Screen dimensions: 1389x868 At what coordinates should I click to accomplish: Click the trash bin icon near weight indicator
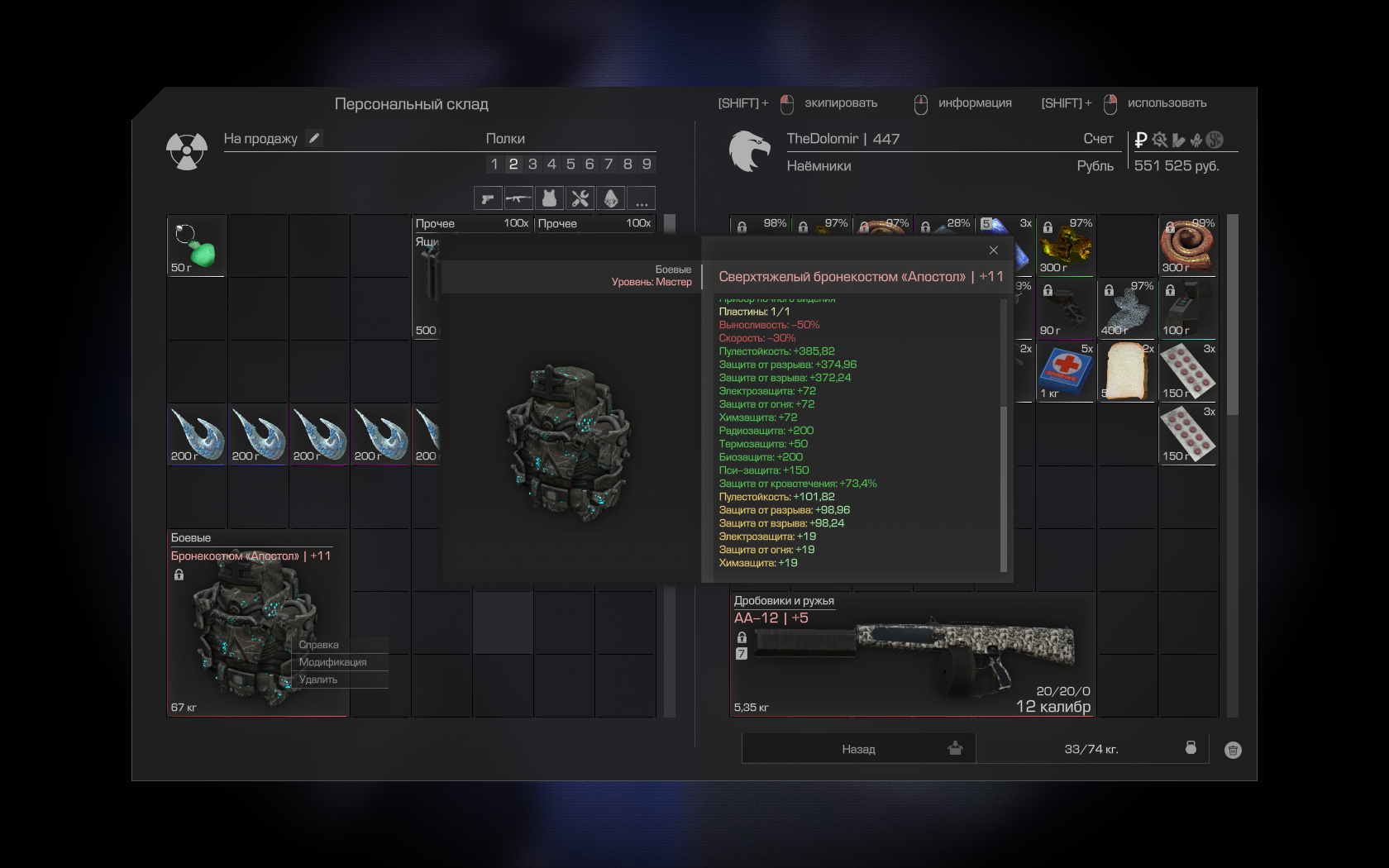pyautogui.click(x=1233, y=750)
